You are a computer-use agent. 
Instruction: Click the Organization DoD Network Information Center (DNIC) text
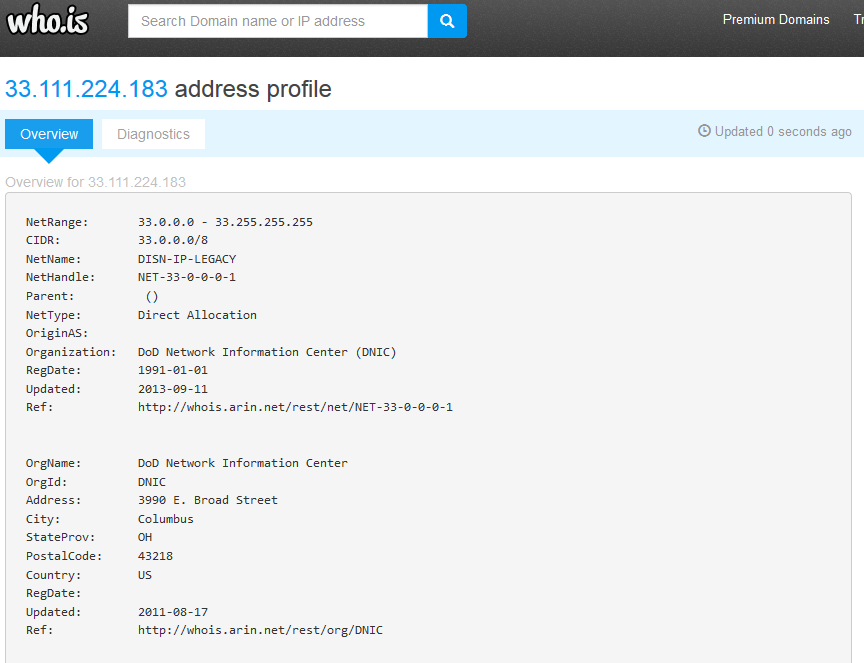coord(267,352)
